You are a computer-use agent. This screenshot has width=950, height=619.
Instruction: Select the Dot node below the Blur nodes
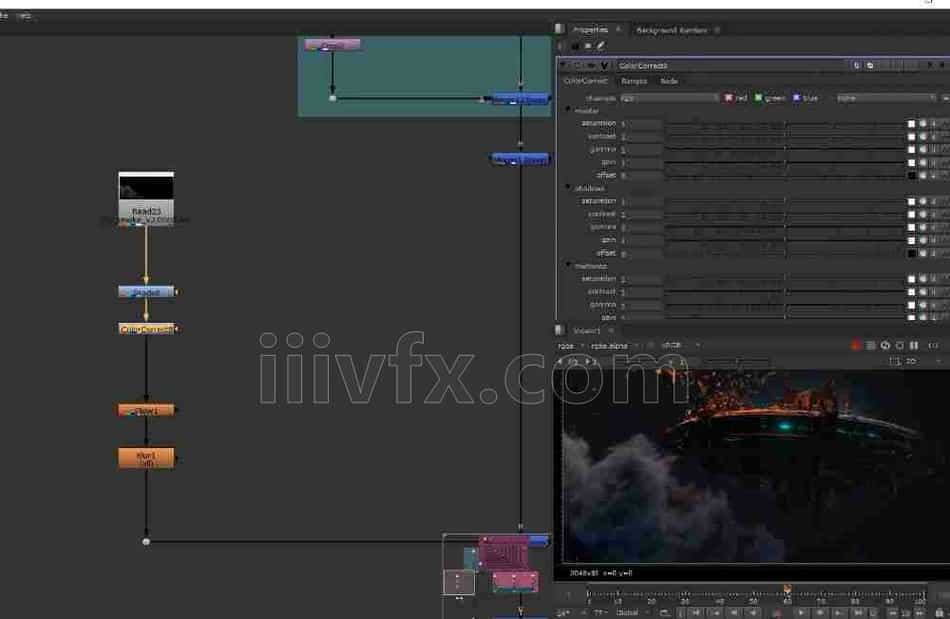click(146, 541)
